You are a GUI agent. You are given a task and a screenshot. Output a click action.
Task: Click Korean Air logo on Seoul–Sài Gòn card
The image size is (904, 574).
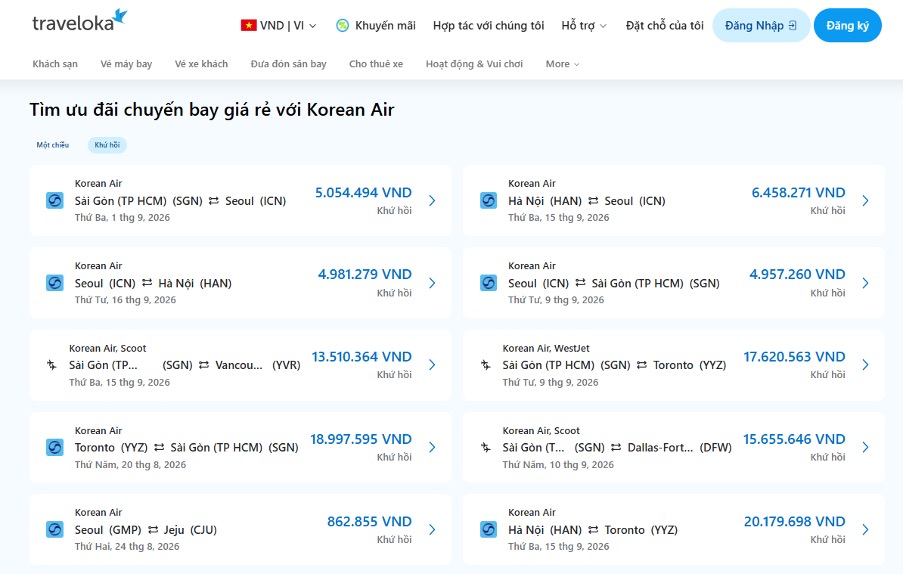488,283
